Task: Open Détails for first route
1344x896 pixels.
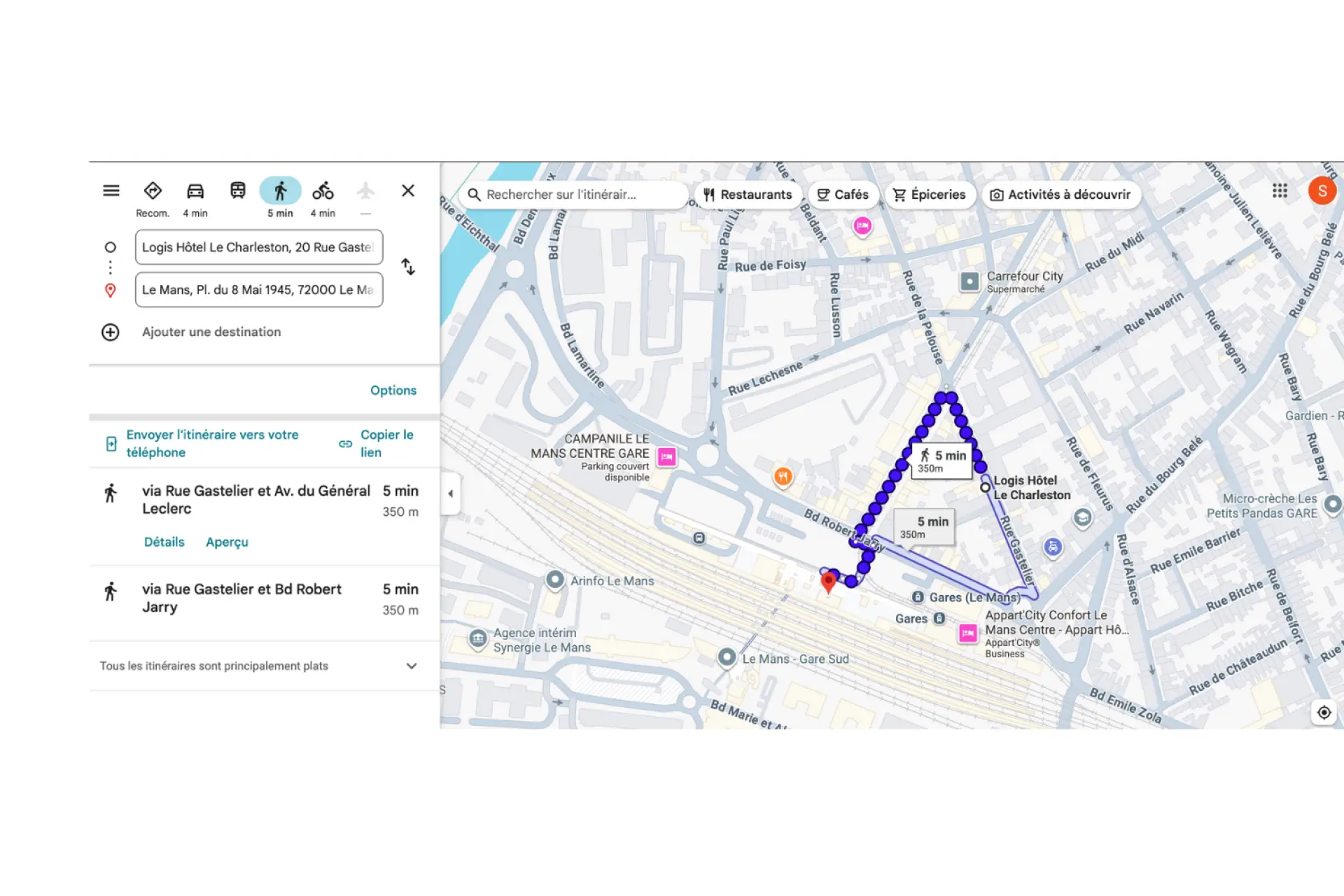Action: click(x=164, y=542)
